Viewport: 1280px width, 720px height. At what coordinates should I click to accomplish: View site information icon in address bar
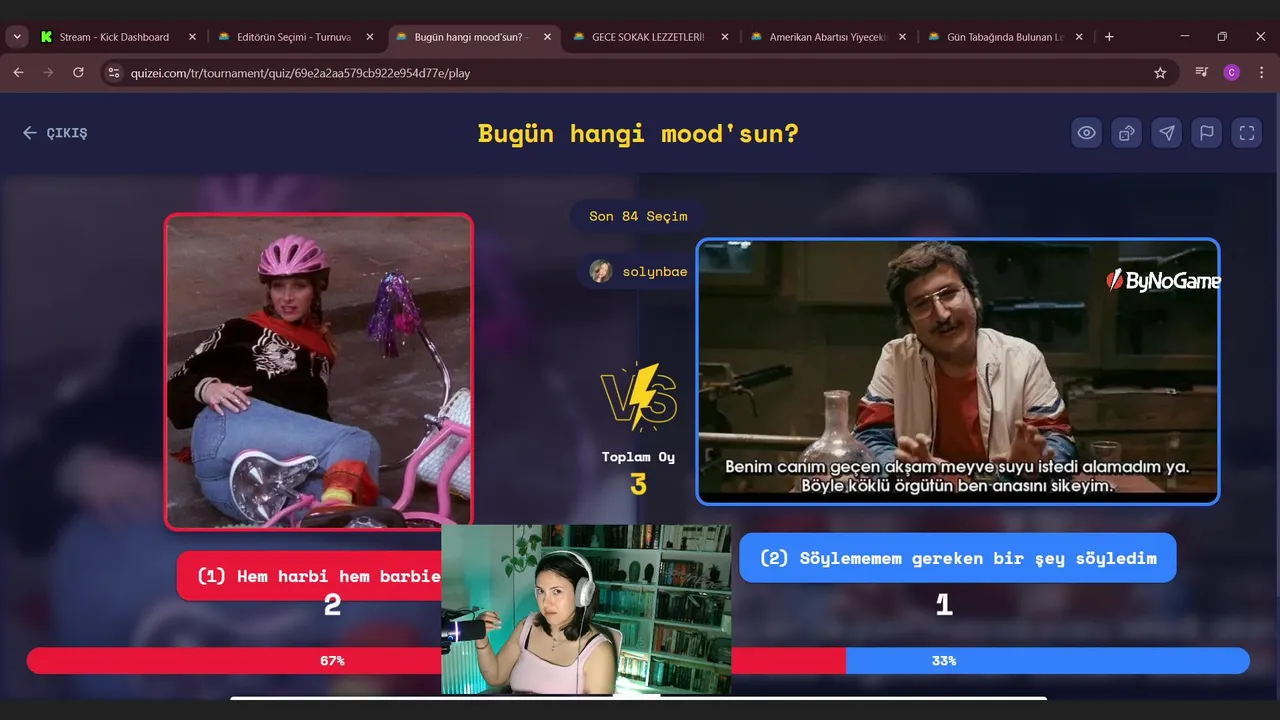click(x=113, y=73)
